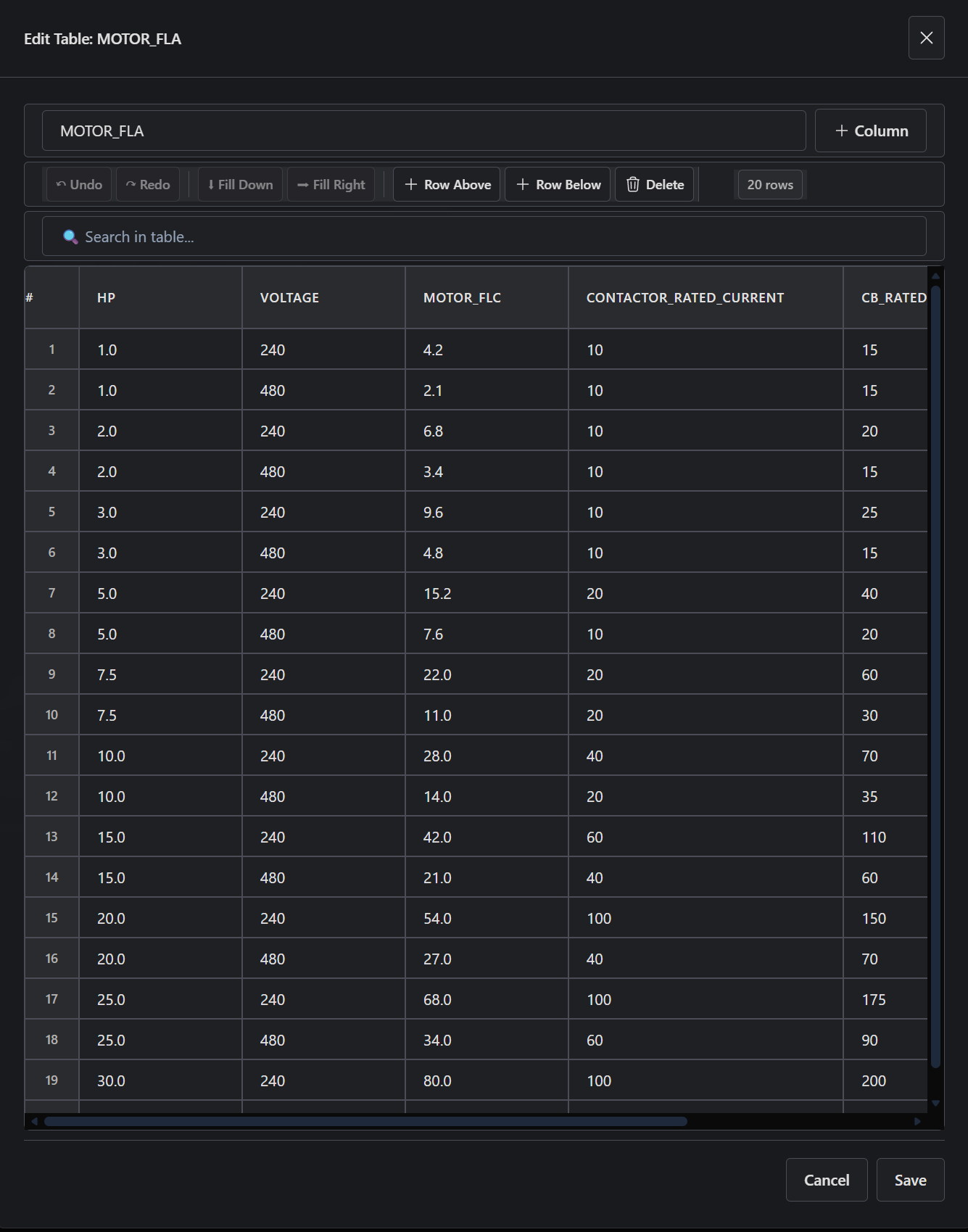The image size is (968, 1232).
Task: Click MOTOR_FLC cell 4.2
Action: click(x=487, y=350)
